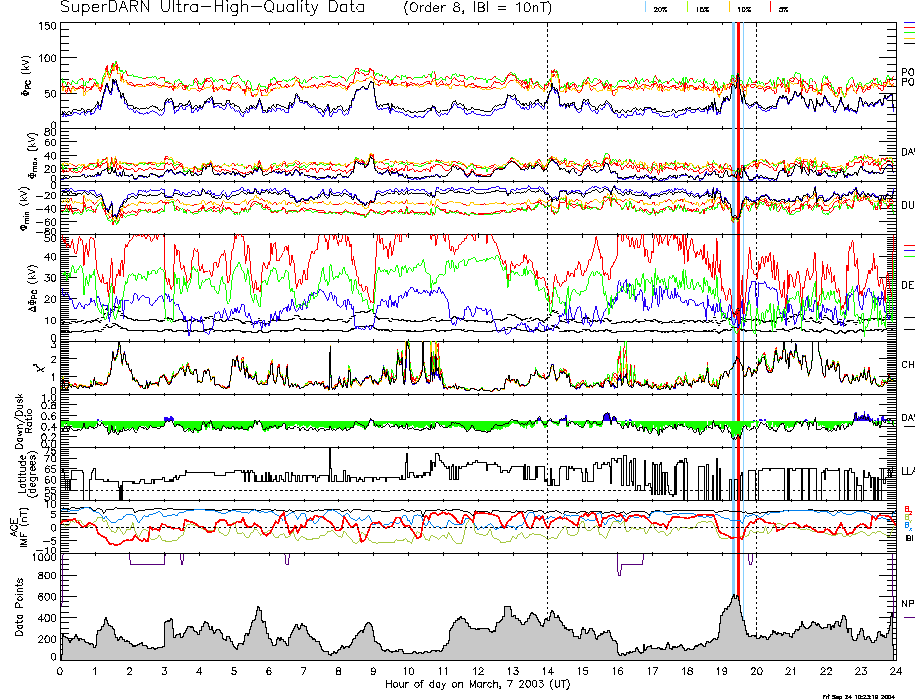Select the orange 10% legend swatch

728,8
